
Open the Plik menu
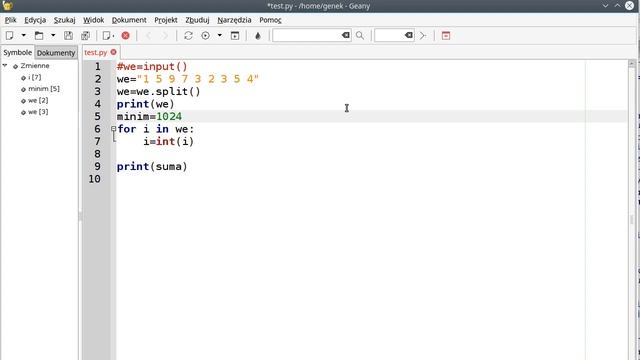(11, 20)
